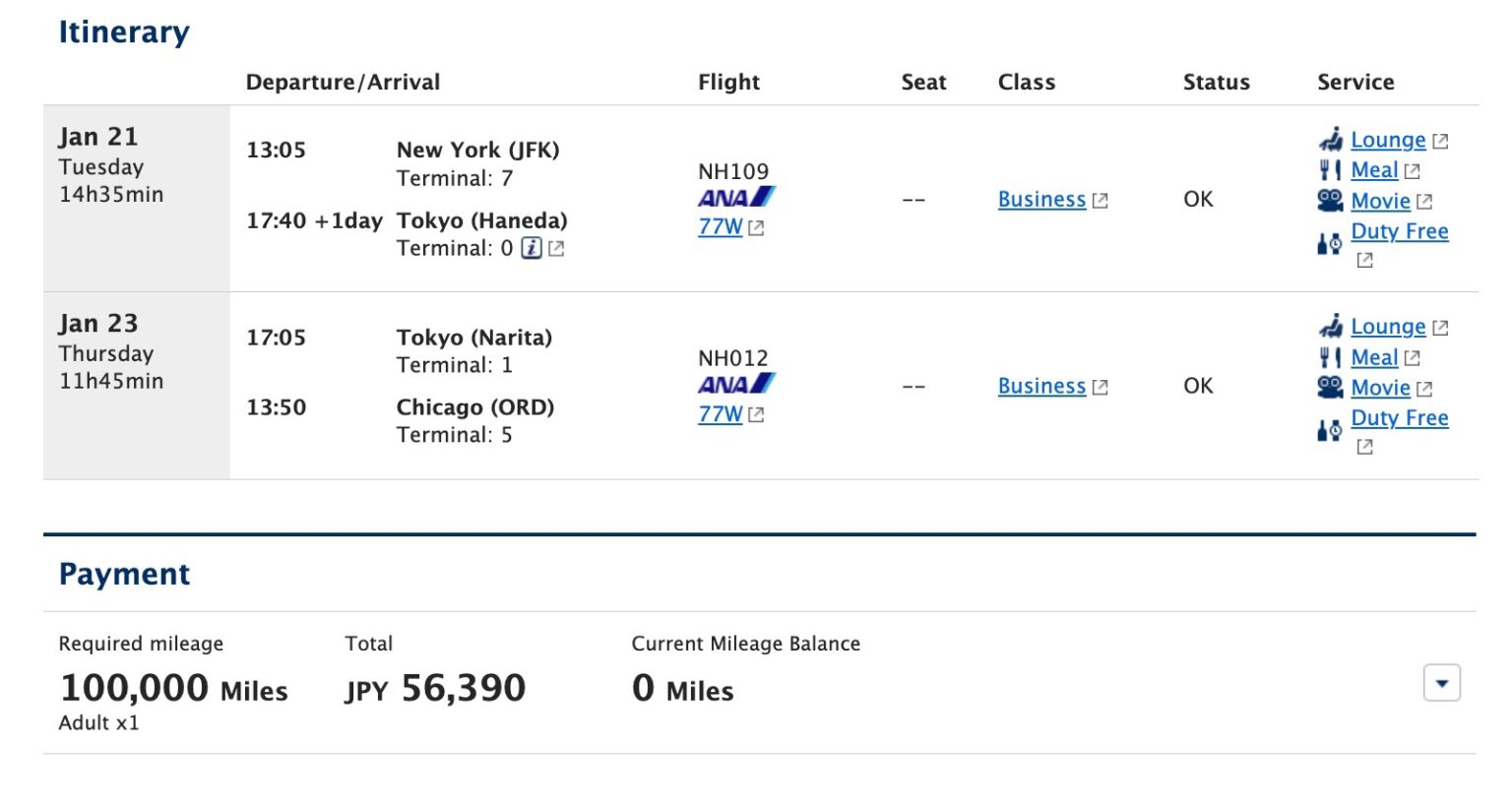Select the Movie camera icon for flight NH109
The image size is (1512, 807).
pos(1331,200)
